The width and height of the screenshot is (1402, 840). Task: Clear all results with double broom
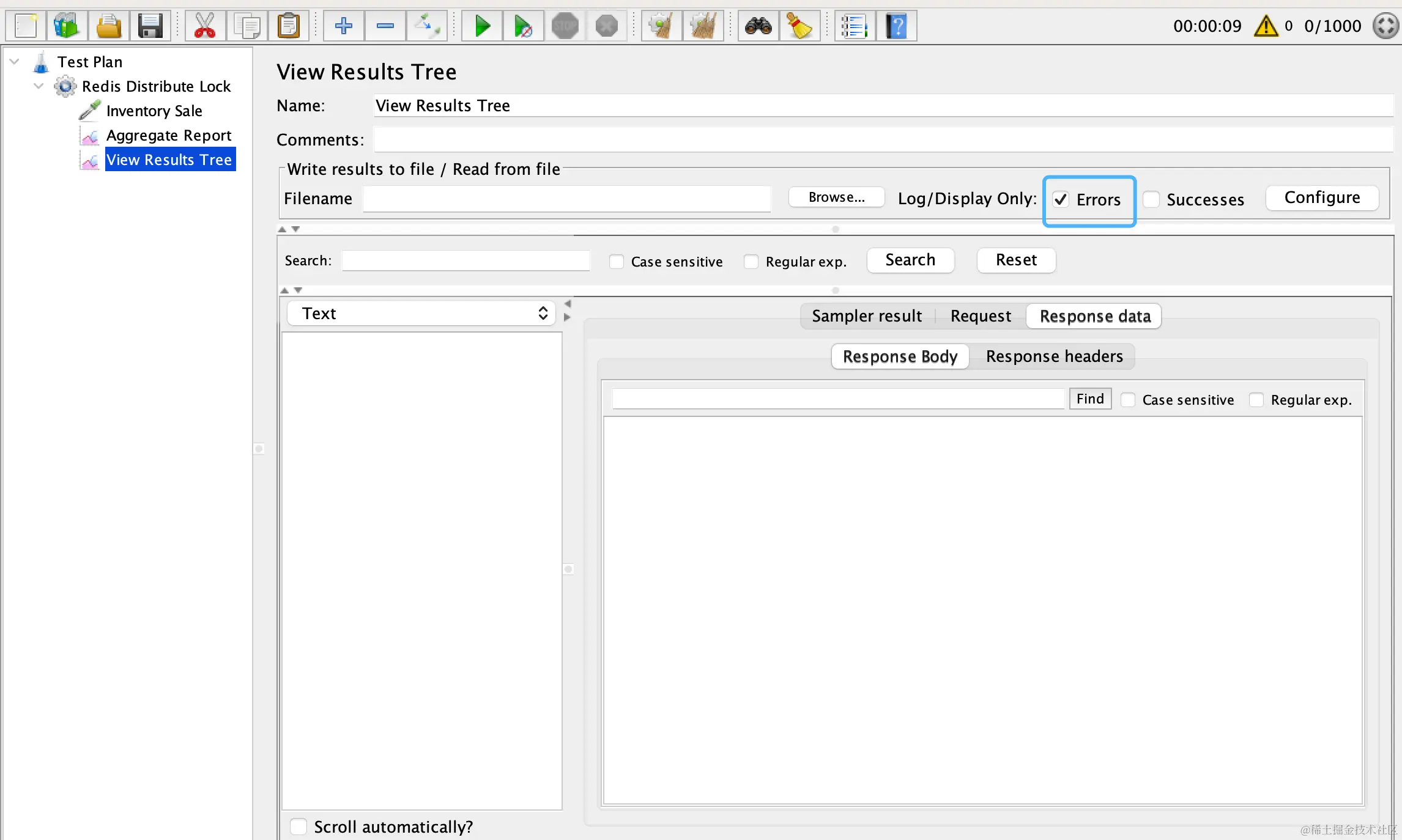[x=703, y=26]
